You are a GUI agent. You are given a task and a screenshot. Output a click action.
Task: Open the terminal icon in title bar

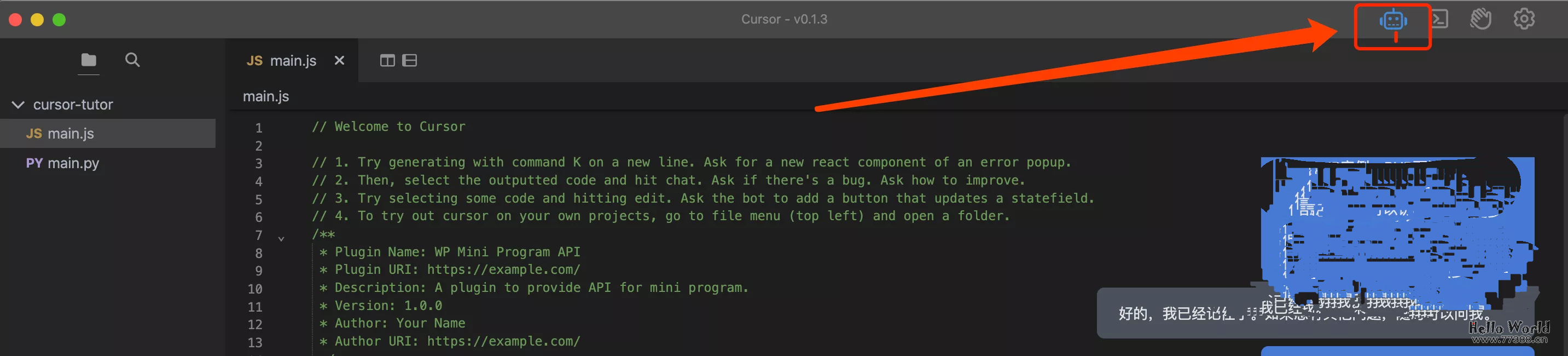[x=1439, y=20]
